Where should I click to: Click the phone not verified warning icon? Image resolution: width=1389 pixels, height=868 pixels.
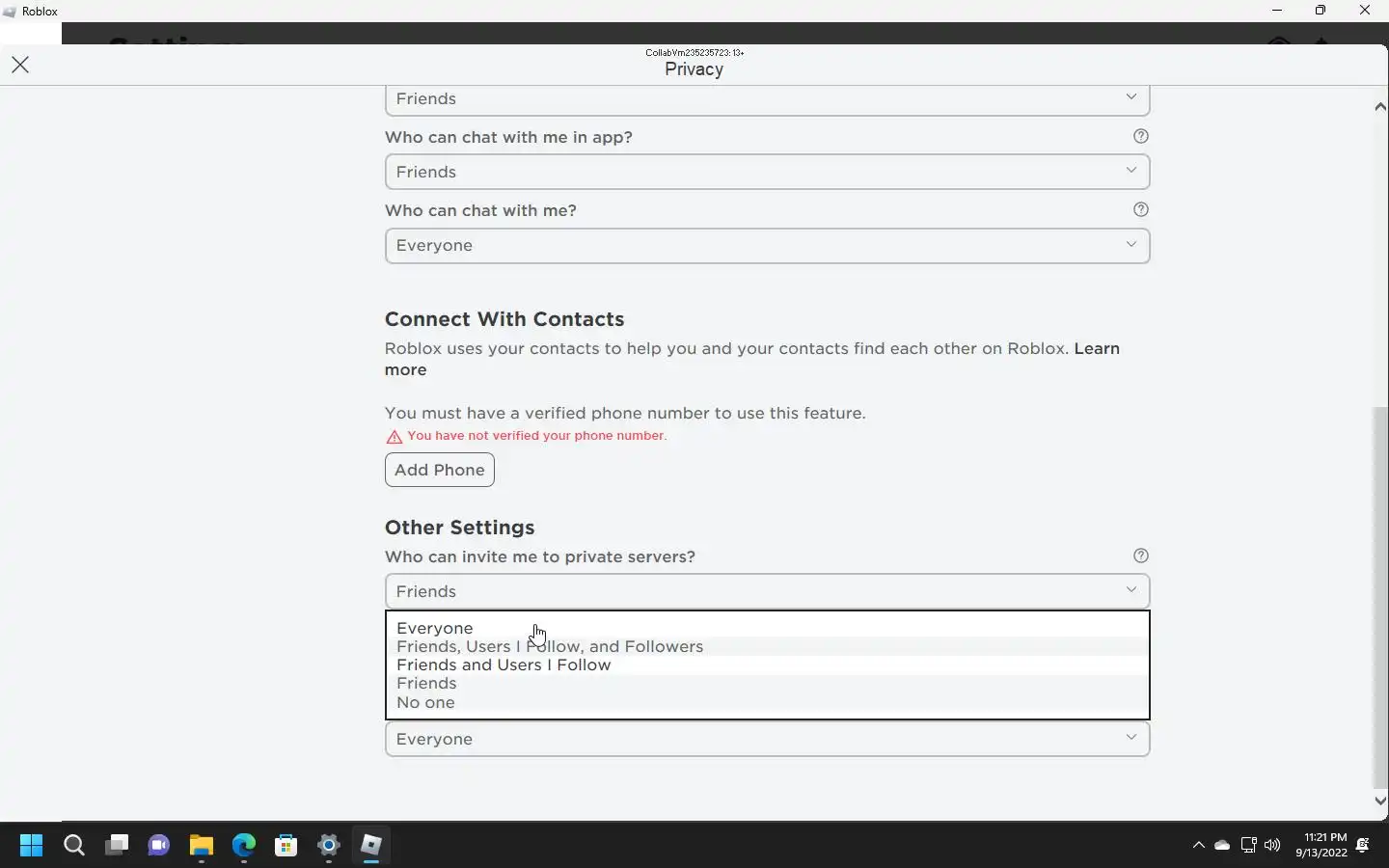[x=394, y=437]
